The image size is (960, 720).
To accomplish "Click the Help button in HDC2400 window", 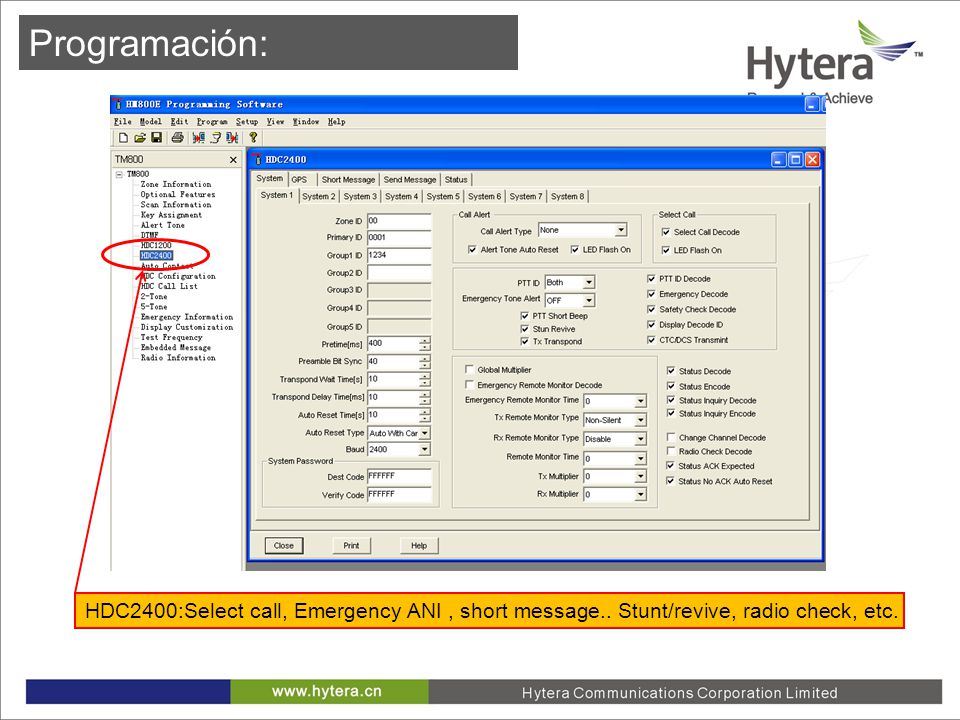I will tap(419, 546).
